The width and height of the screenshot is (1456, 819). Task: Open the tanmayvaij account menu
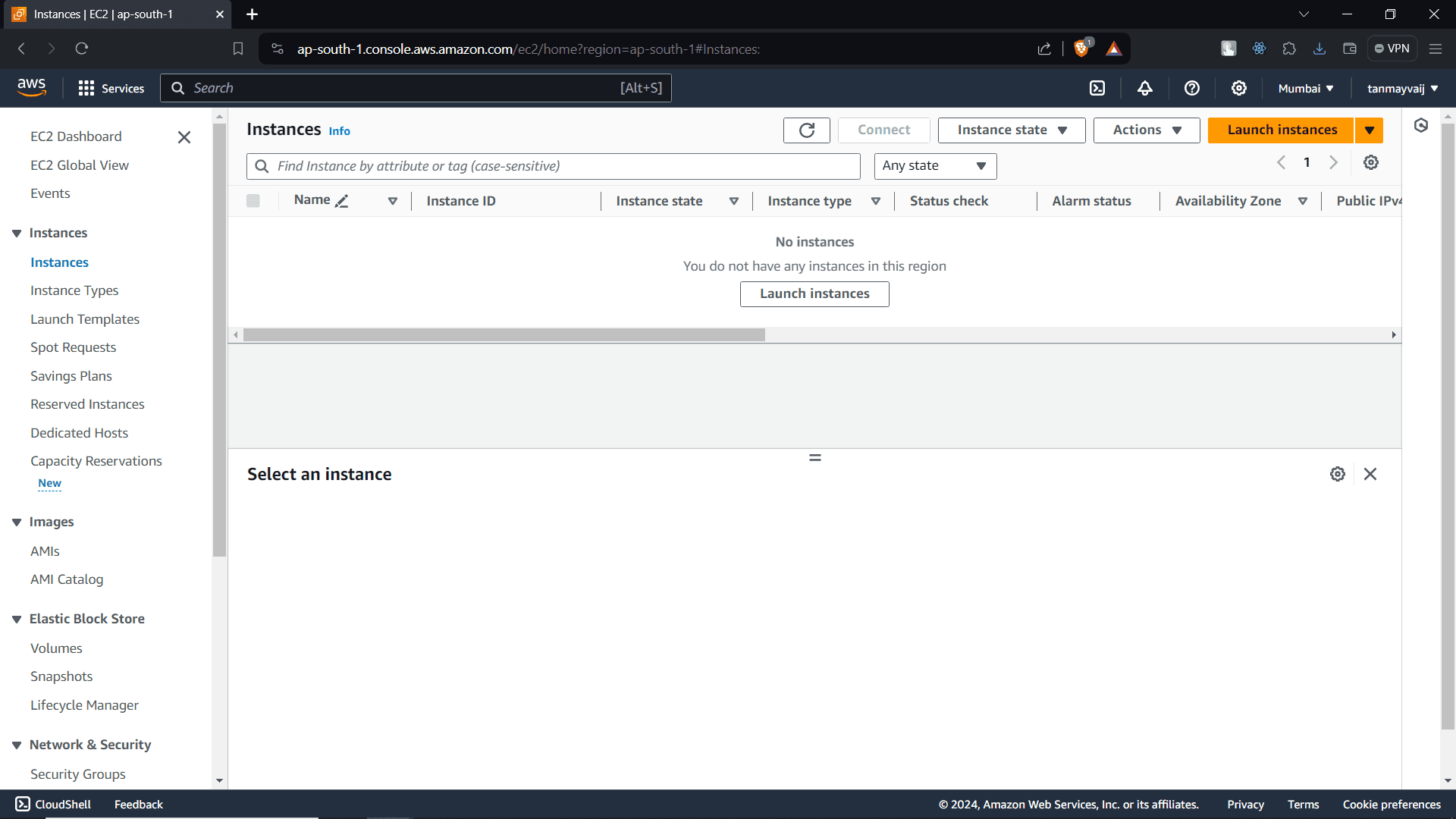(x=1401, y=88)
